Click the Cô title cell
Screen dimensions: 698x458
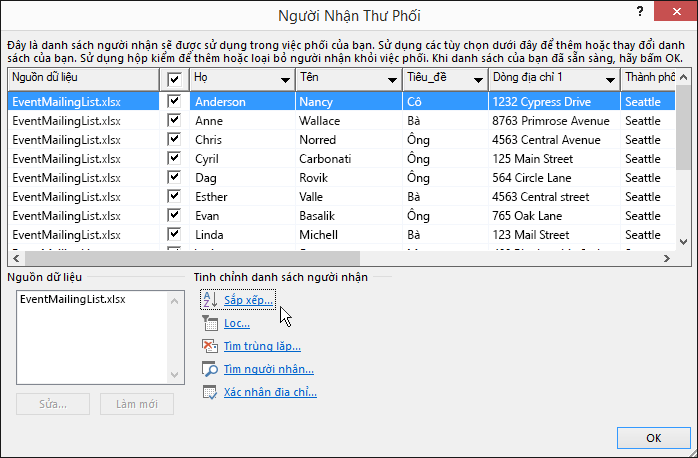[x=445, y=101]
